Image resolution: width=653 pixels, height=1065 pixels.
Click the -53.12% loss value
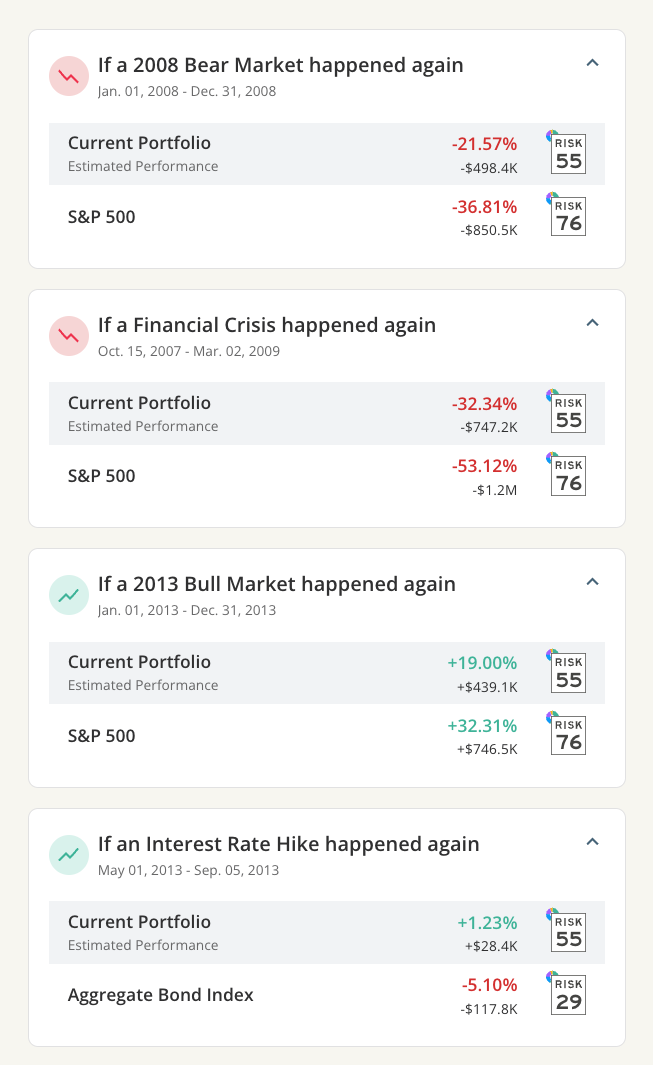pos(484,465)
